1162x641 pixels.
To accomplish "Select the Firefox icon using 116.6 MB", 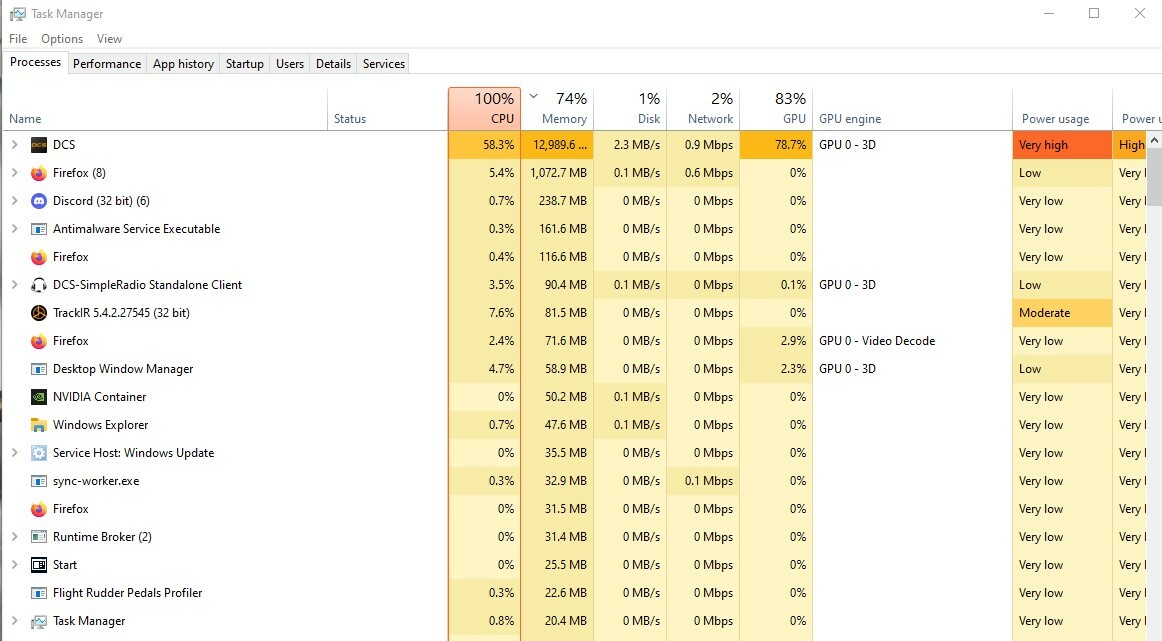I will [39, 257].
